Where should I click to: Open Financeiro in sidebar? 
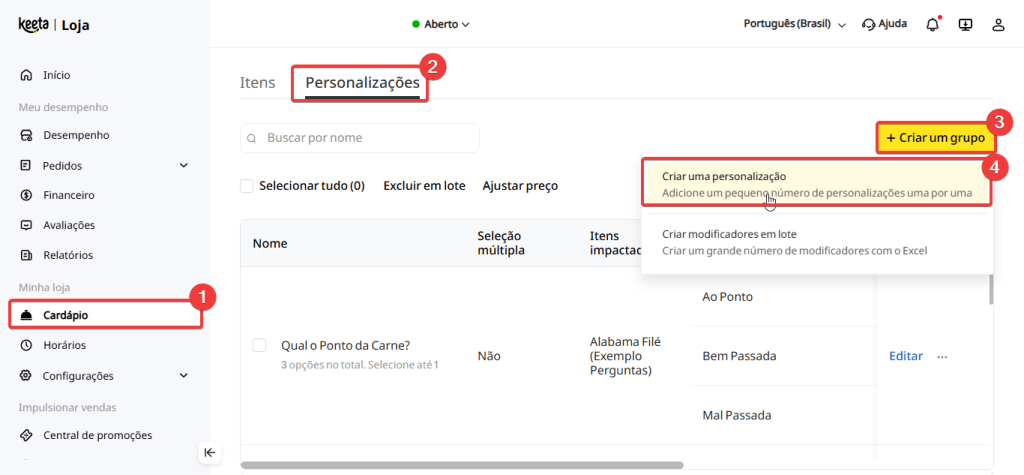click(x=69, y=195)
